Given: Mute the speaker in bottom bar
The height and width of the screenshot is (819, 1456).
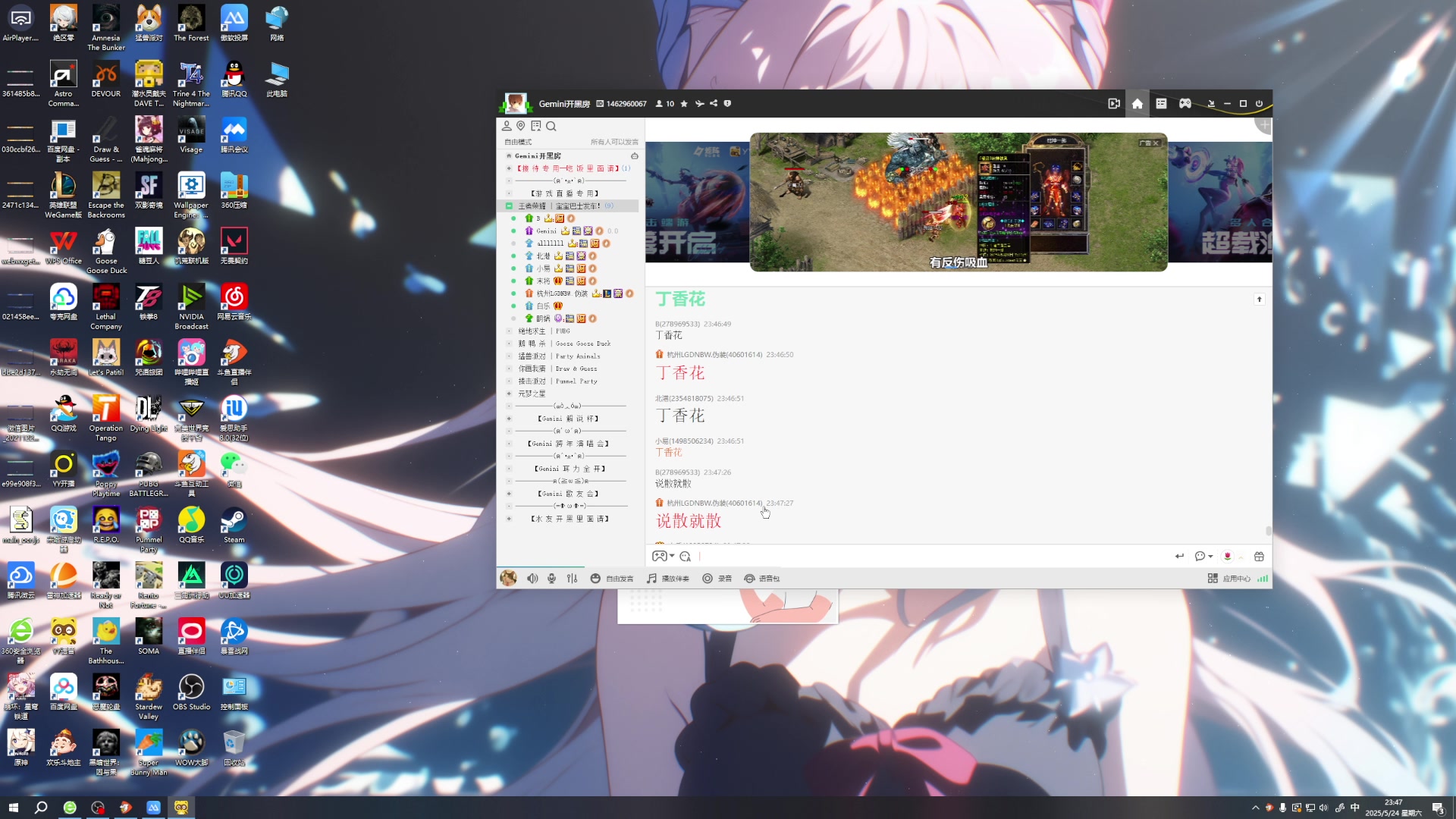Looking at the screenshot, I should click(x=533, y=579).
